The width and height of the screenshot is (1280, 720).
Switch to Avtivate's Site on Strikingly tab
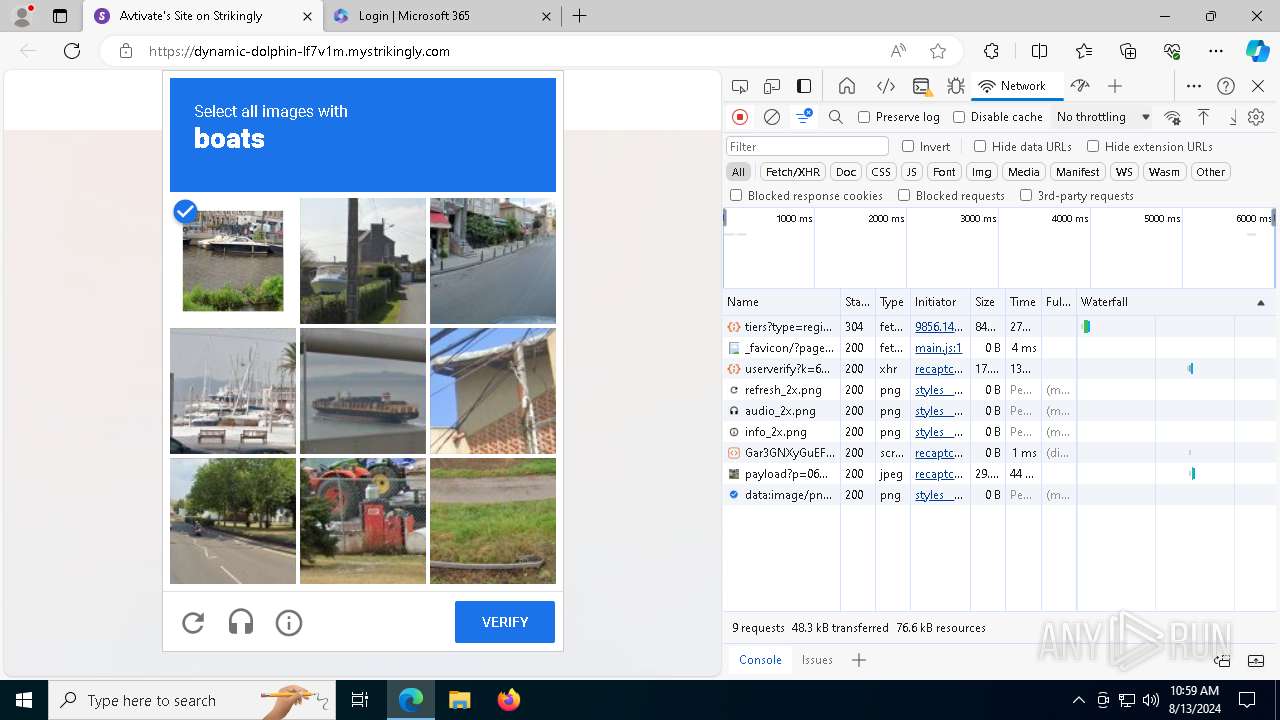(x=203, y=16)
